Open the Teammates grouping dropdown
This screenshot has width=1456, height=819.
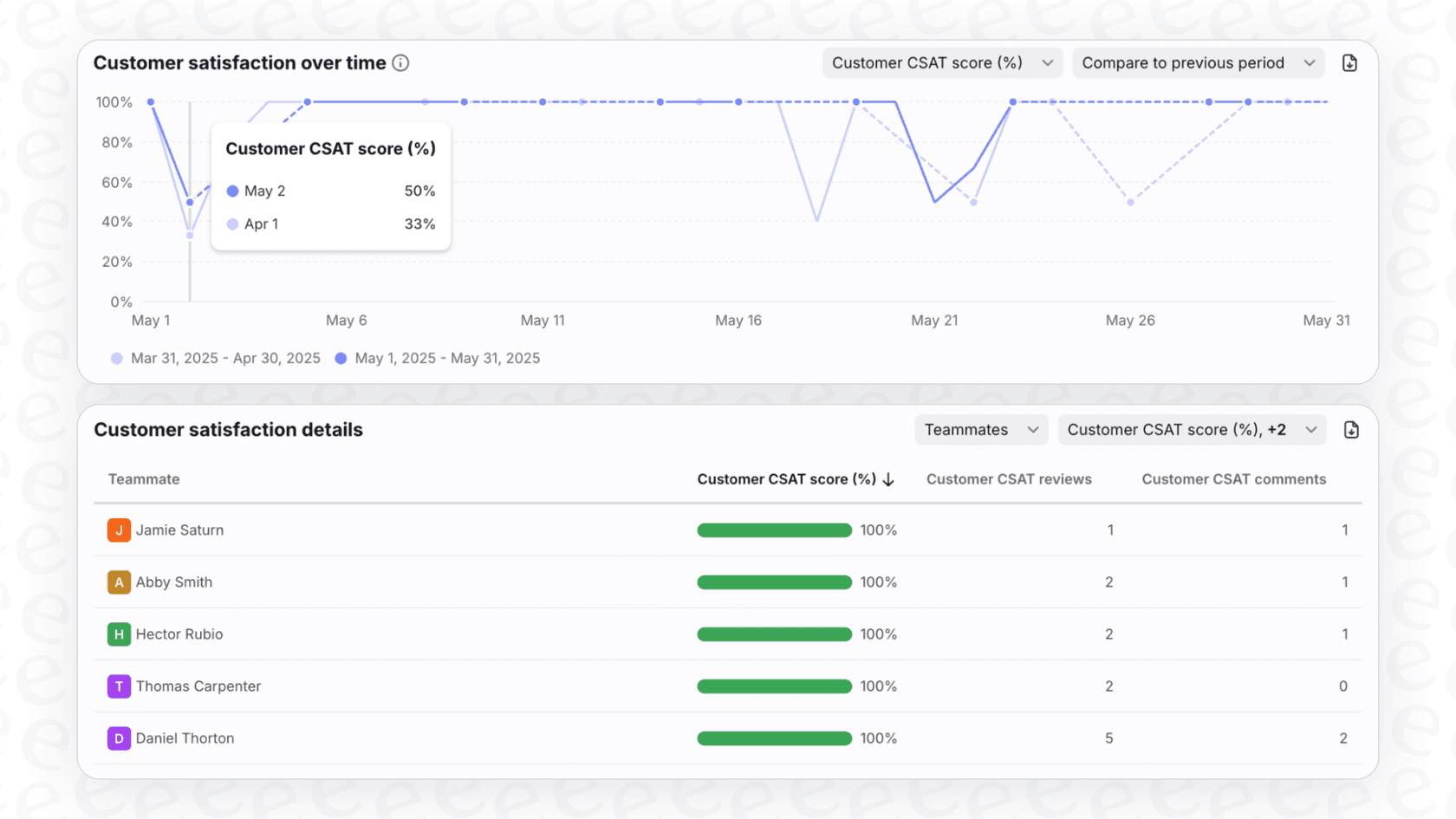pos(980,429)
